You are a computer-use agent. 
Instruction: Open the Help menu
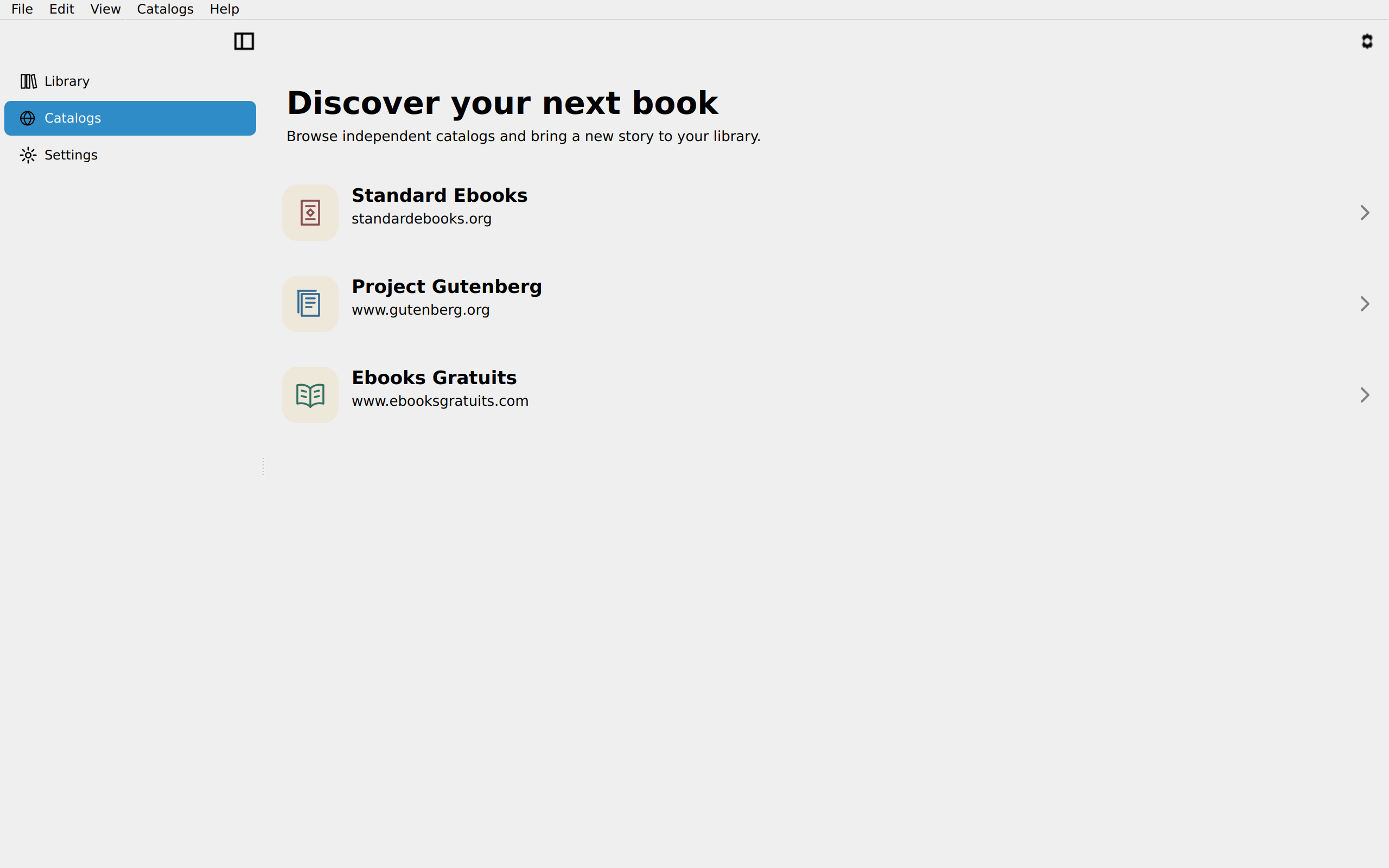[x=225, y=9]
